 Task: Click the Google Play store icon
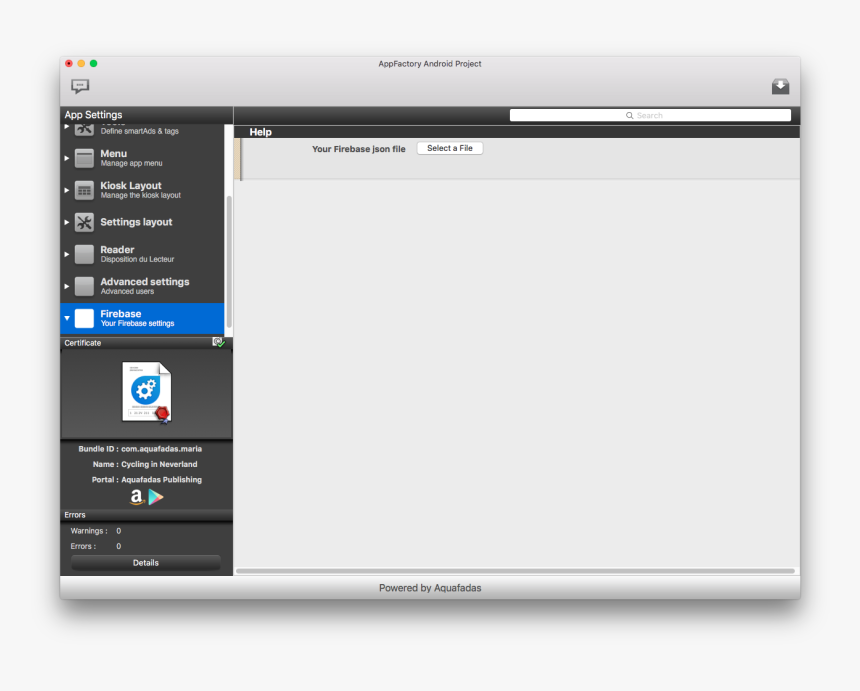point(156,497)
